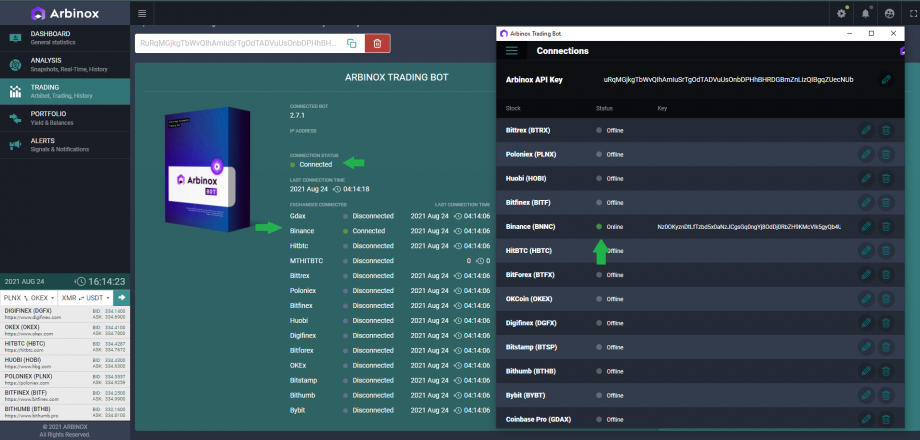Delete the Digifinex (DGFX) connection
The image size is (920, 440).
(886, 323)
